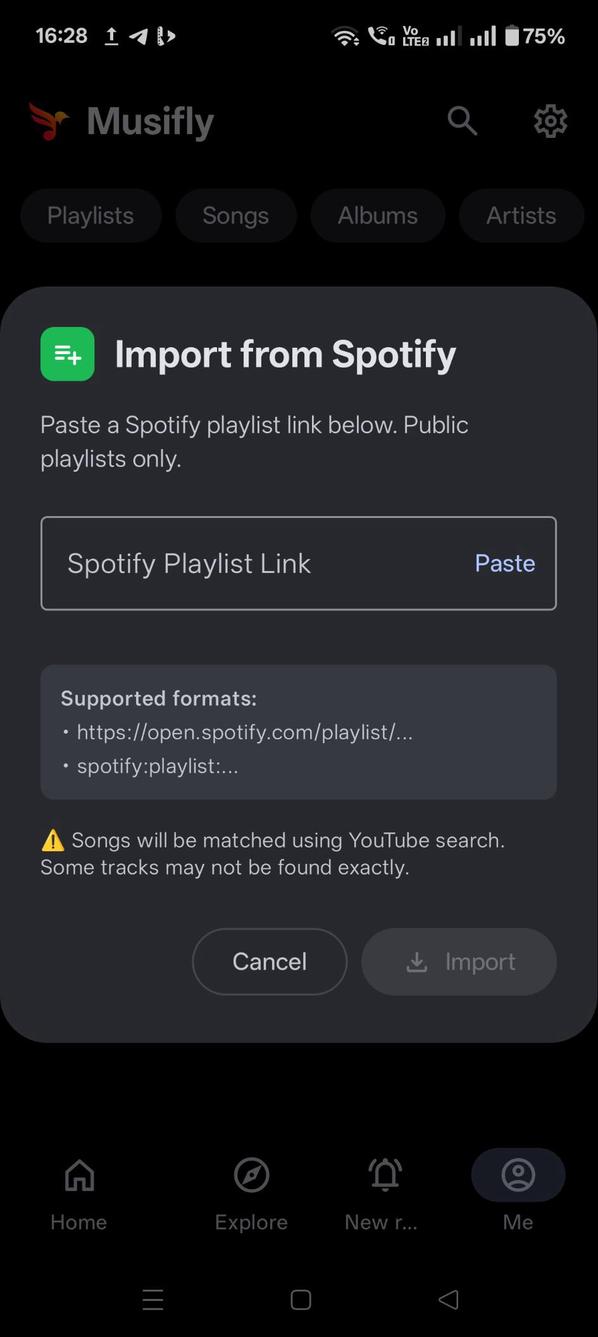
Task: Open search using the magnifier icon
Action: coord(462,121)
